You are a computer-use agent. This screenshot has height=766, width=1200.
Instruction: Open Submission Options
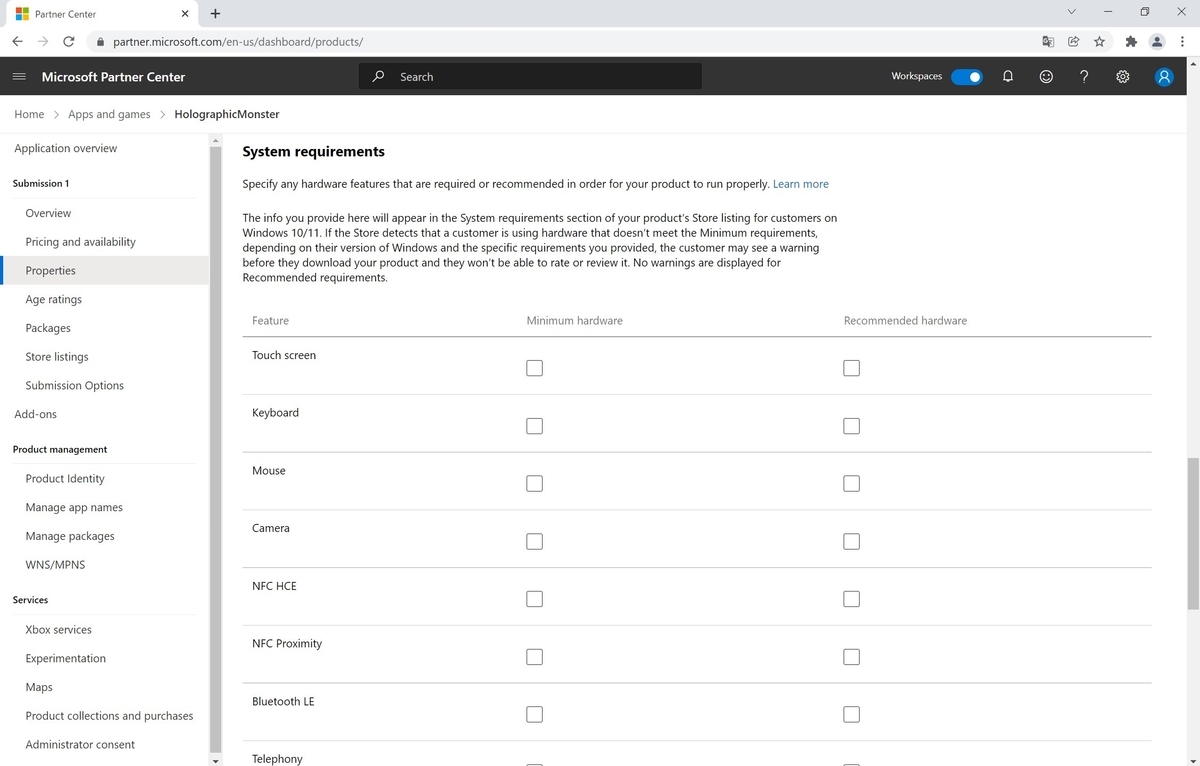75,385
